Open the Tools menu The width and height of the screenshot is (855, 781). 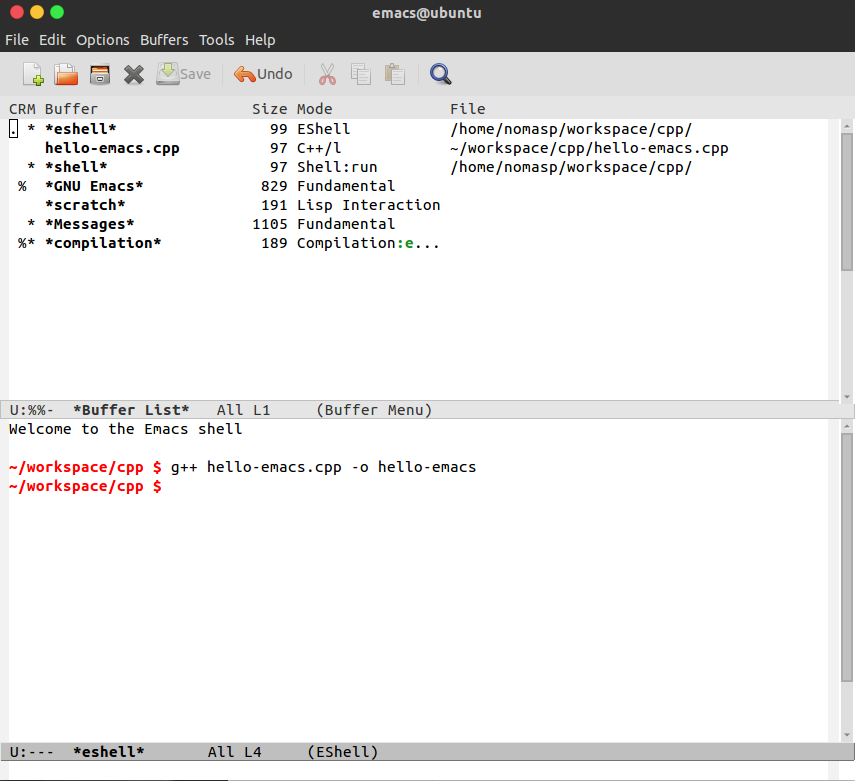[x=216, y=40]
